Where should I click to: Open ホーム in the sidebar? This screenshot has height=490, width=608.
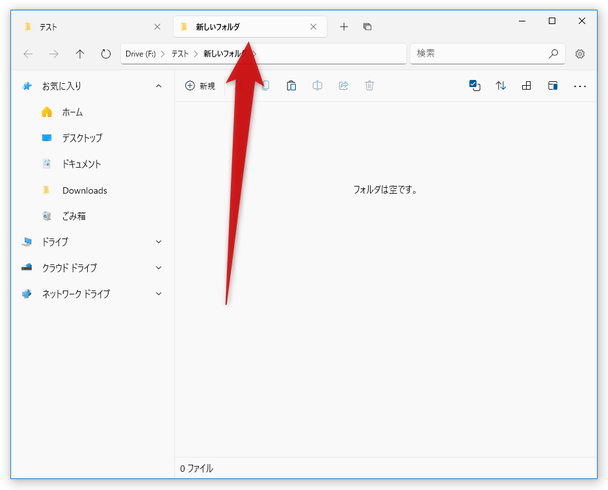(92, 112)
